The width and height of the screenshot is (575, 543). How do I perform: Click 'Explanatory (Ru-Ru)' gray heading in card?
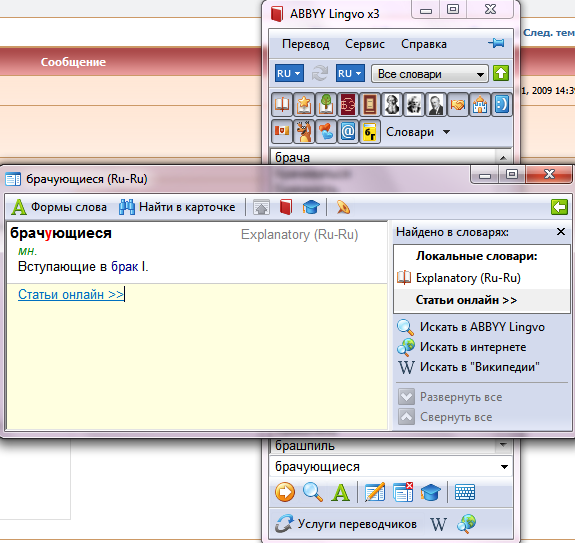pyautogui.click(x=299, y=235)
